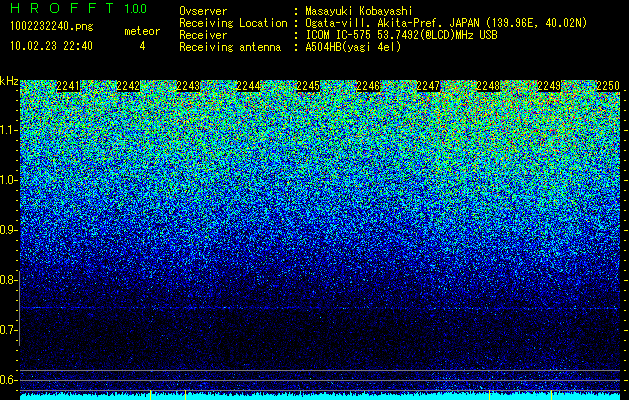
Task: Click the 2242 time label
Action: point(128,86)
